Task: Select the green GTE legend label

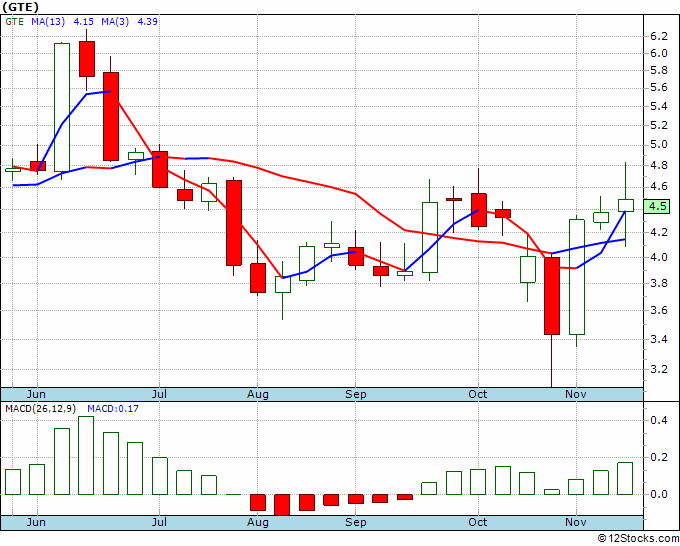Action: tap(14, 21)
